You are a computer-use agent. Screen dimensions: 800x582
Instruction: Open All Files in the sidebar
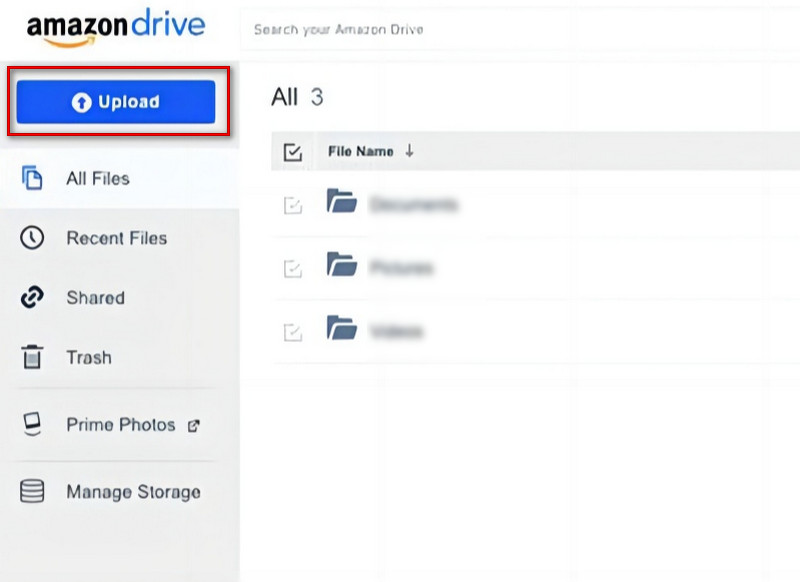pos(119,179)
